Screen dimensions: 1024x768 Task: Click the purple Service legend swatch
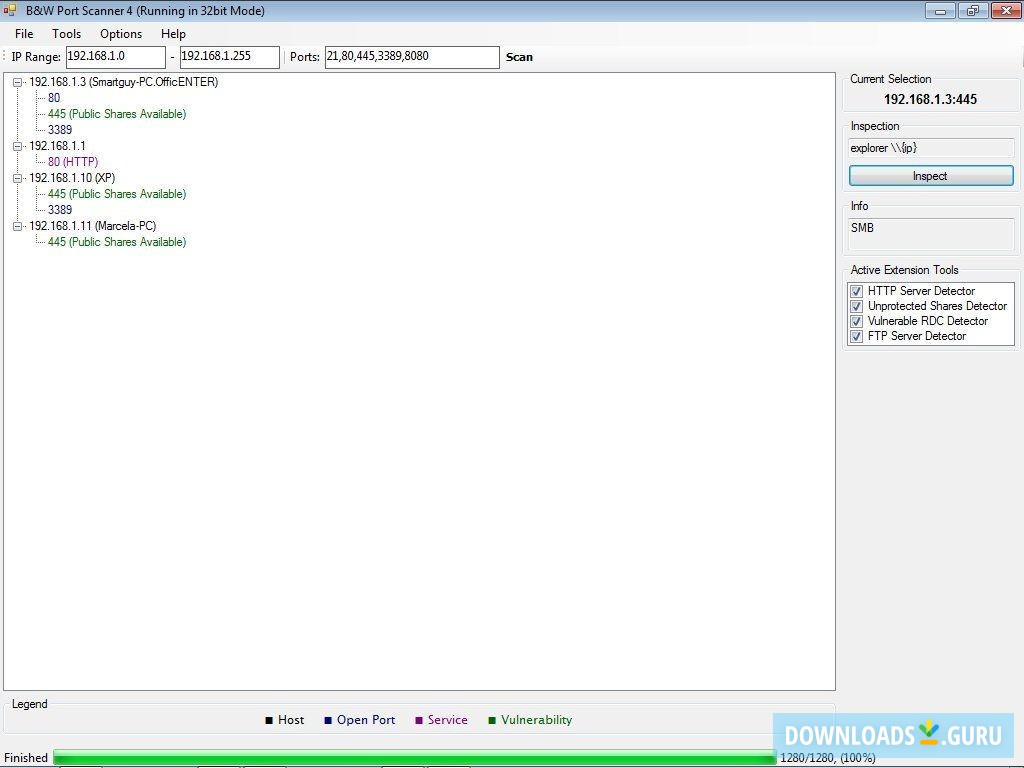click(419, 720)
